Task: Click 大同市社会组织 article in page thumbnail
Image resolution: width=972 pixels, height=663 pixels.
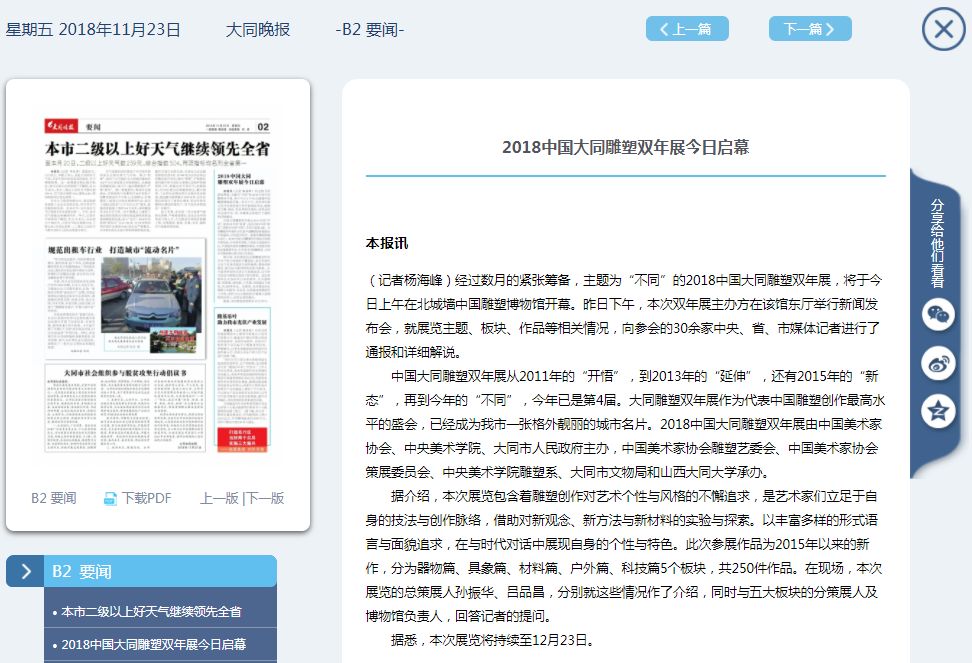Action: pyautogui.click(x=125, y=408)
